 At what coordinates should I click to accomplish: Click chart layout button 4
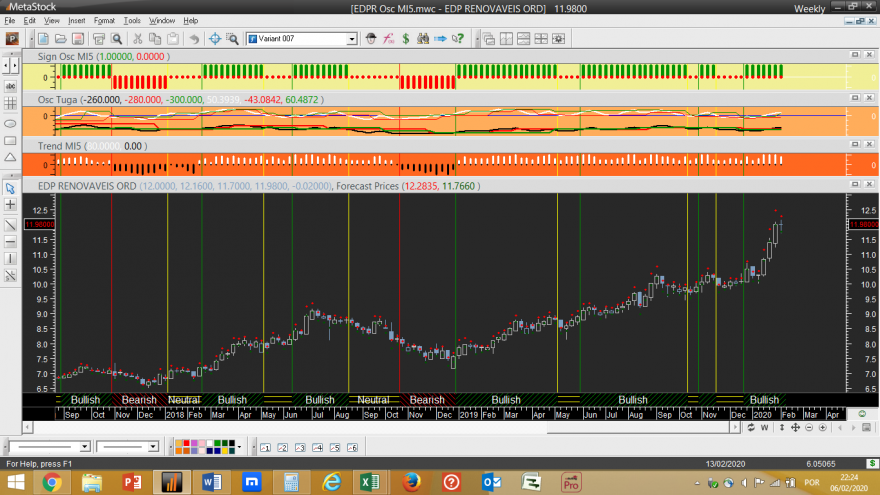(318, 447)
